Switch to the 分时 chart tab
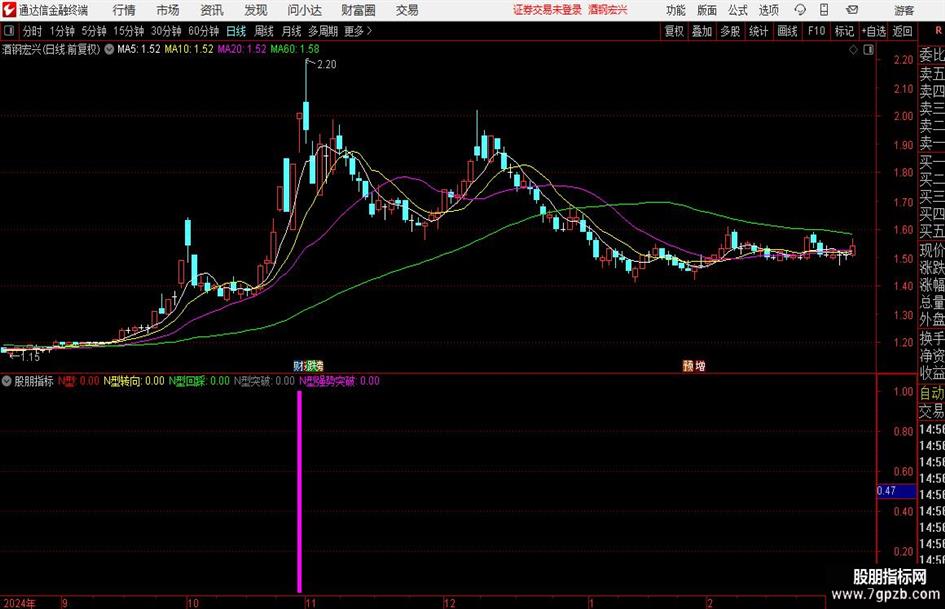This screenshot has height=609, width=945. tap(33, 31)
